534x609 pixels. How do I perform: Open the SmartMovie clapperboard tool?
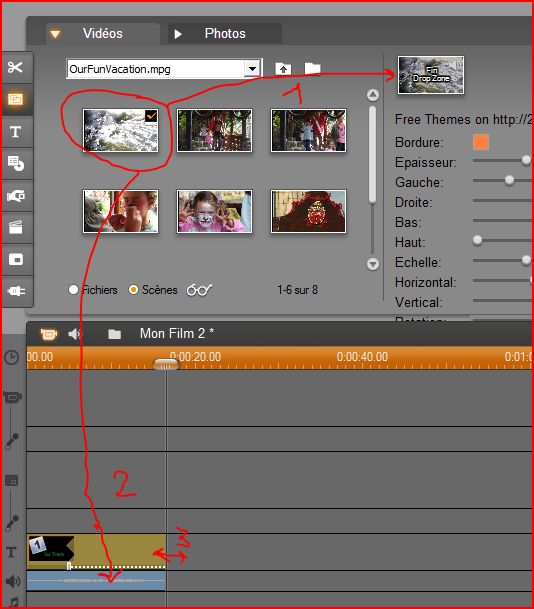(16, 227)
